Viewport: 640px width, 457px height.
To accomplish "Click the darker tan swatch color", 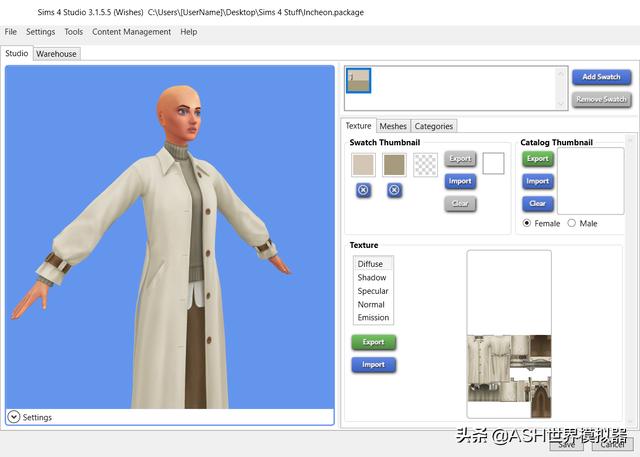I will [394, 165].
